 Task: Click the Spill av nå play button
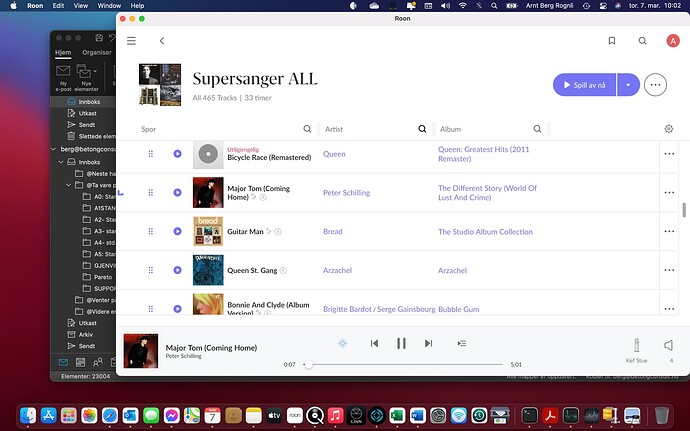[x=584, y=85]
